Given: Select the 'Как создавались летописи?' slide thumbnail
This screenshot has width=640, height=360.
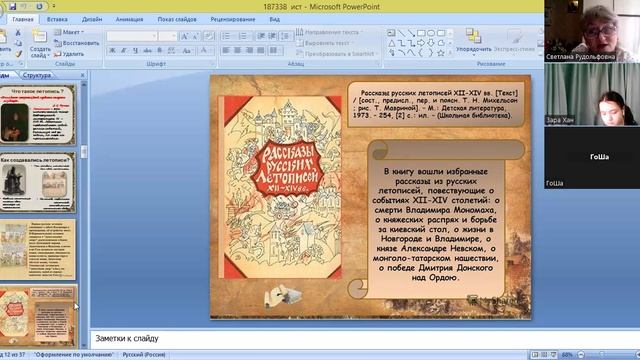Looking at the screenshot, I should [38, 182].
